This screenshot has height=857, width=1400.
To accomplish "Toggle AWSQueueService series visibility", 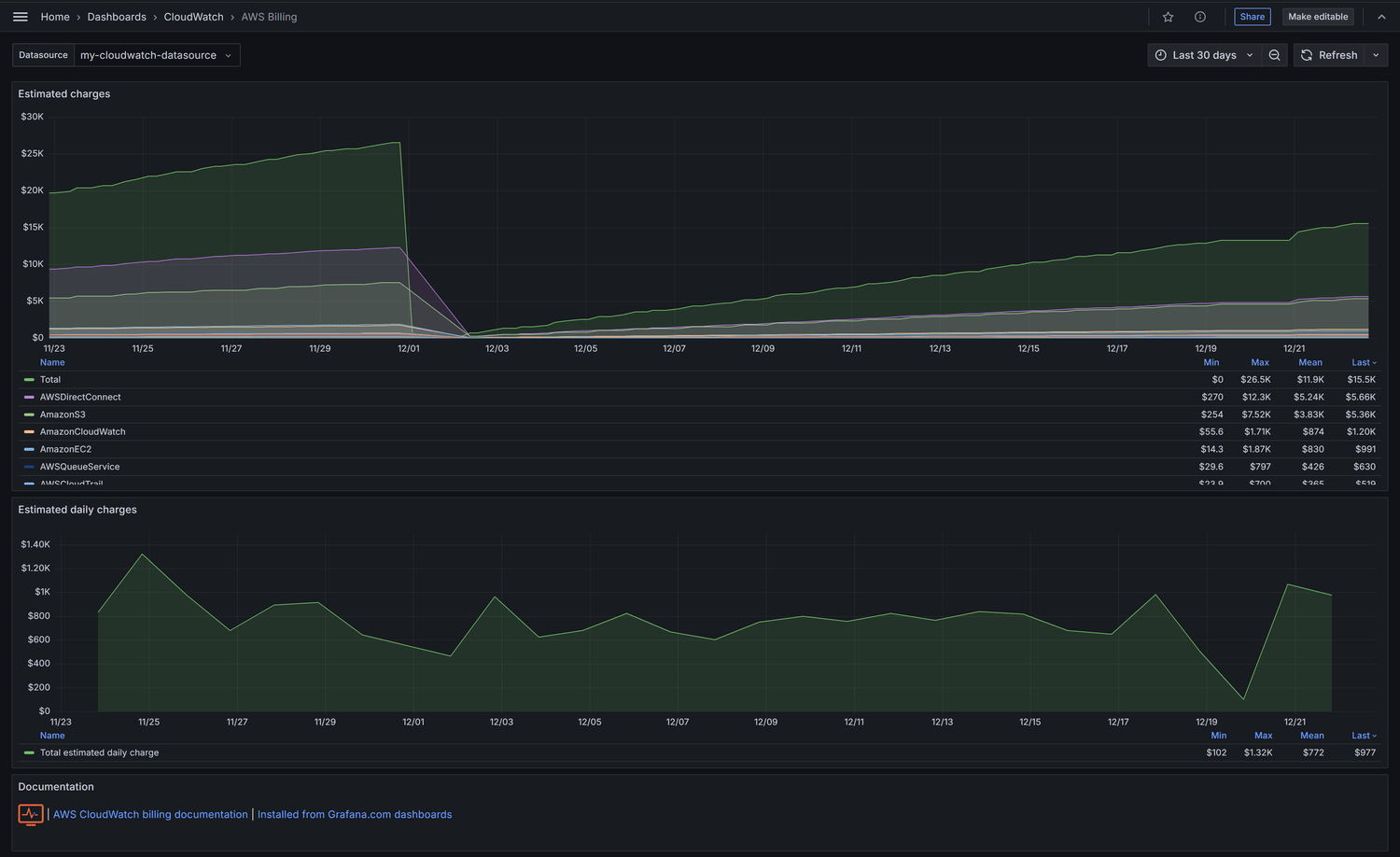I will coord(79,467).
